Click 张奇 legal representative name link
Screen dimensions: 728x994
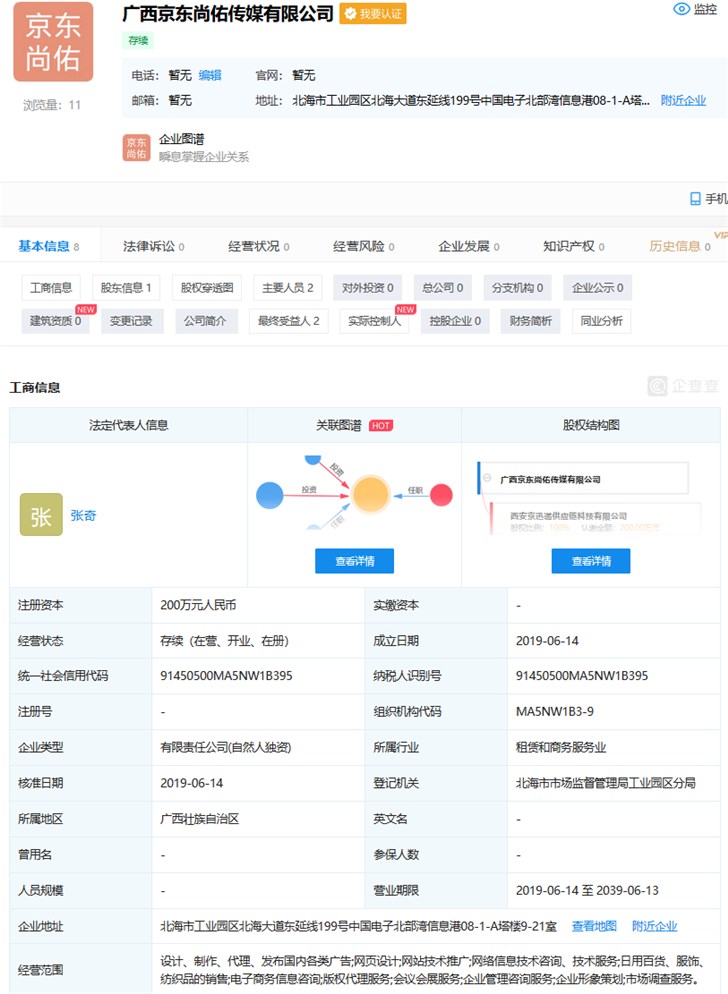click(x=84, y=516)
